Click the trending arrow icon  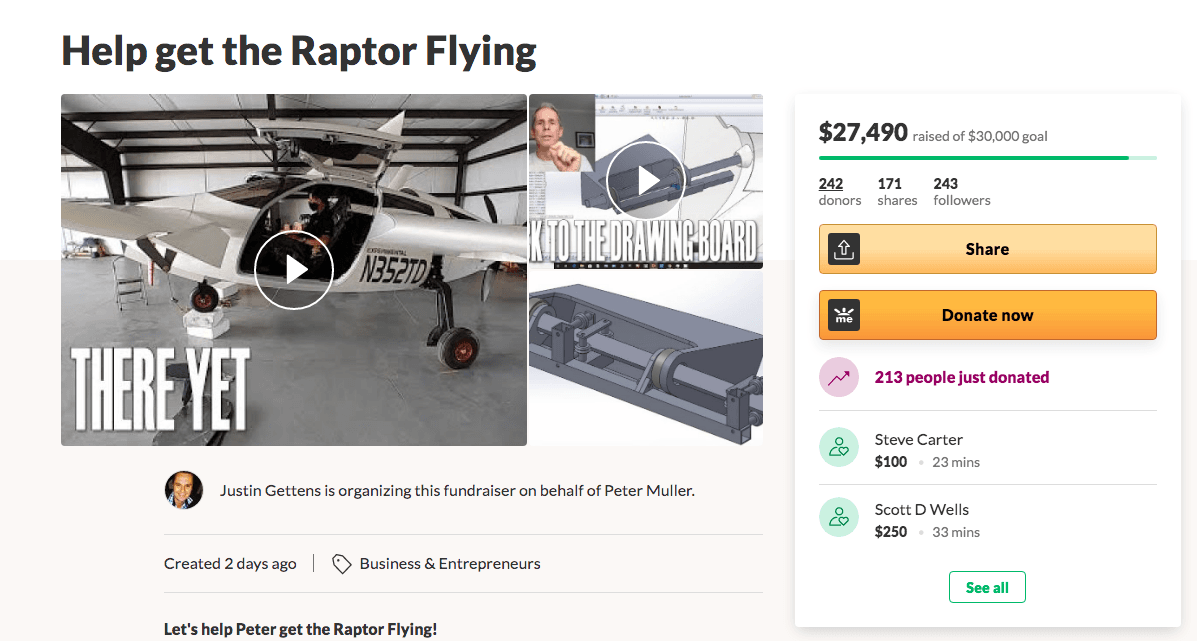coord(838,377)
